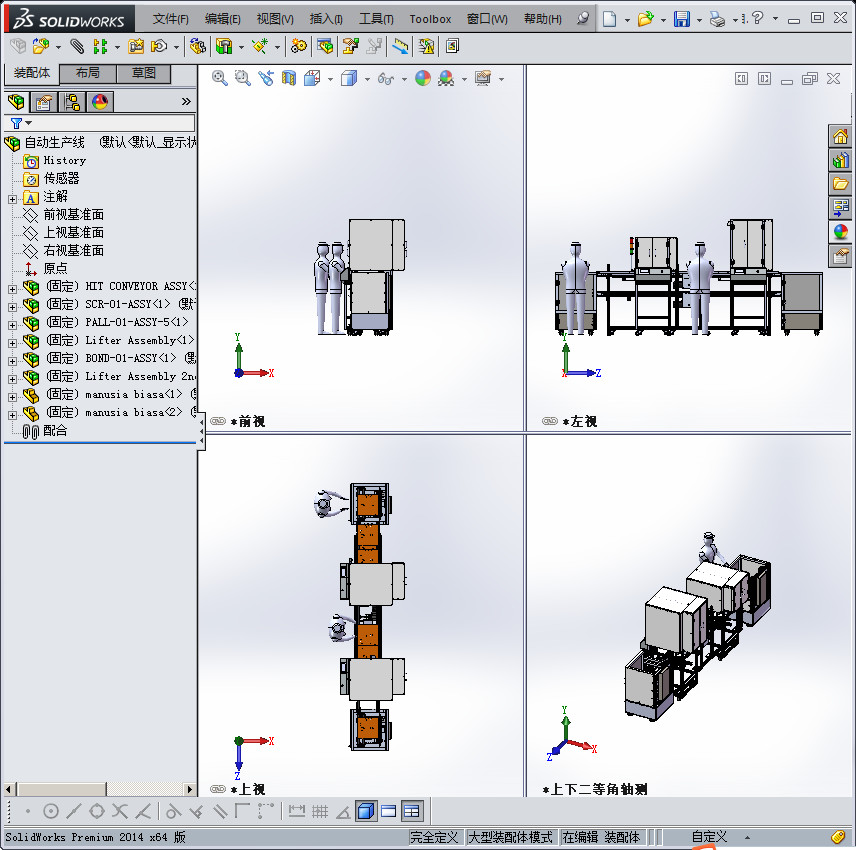Open View Orientation dropdown arrow

tap(330, 79)
